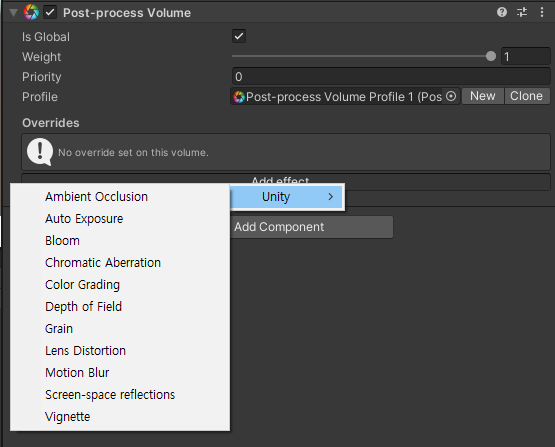Click the Weight slider handle
This screenshot has width=555, height=447.
(491, 56)
